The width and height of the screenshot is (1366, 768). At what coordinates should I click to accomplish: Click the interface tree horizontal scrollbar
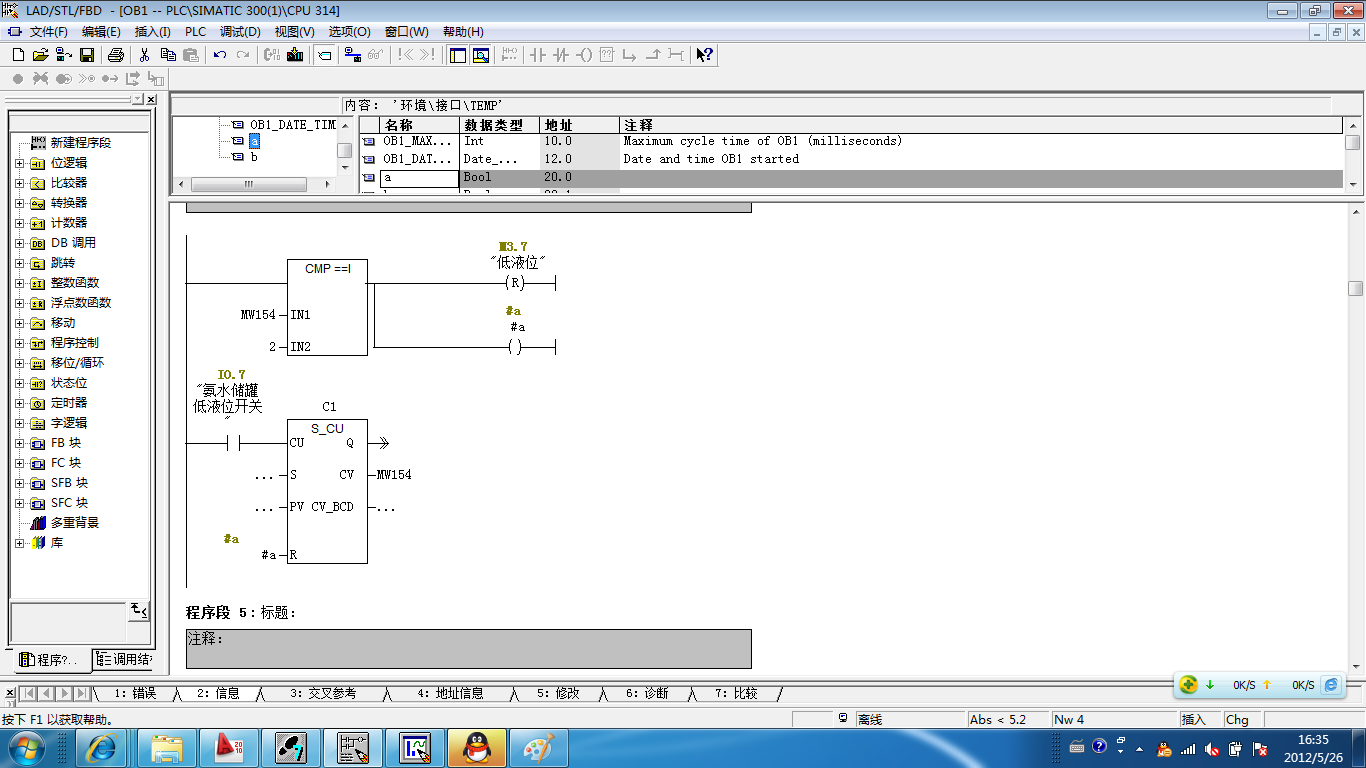[248, 185]
